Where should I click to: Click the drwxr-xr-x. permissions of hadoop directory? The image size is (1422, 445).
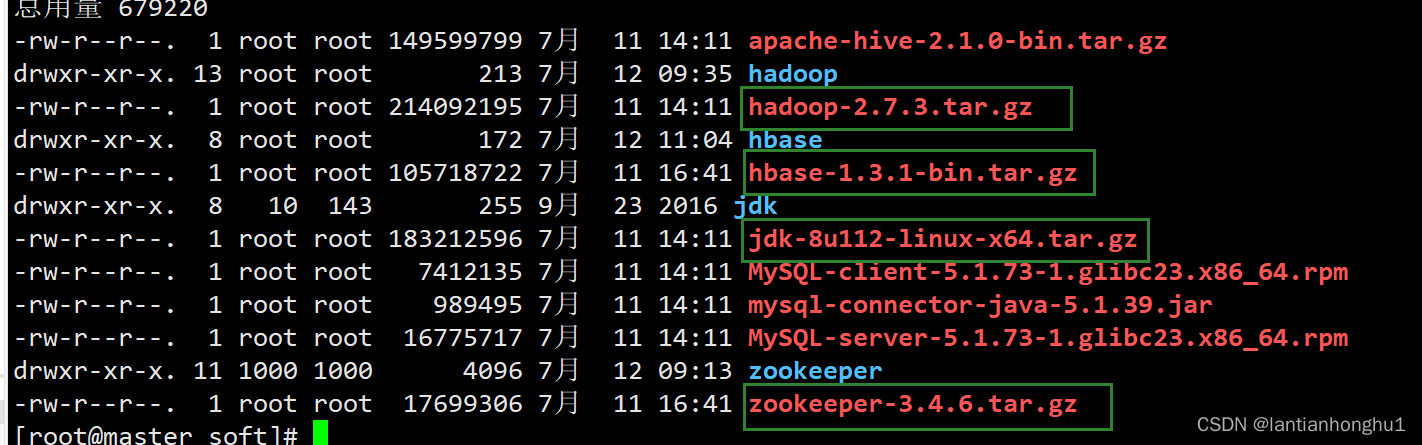95,74
